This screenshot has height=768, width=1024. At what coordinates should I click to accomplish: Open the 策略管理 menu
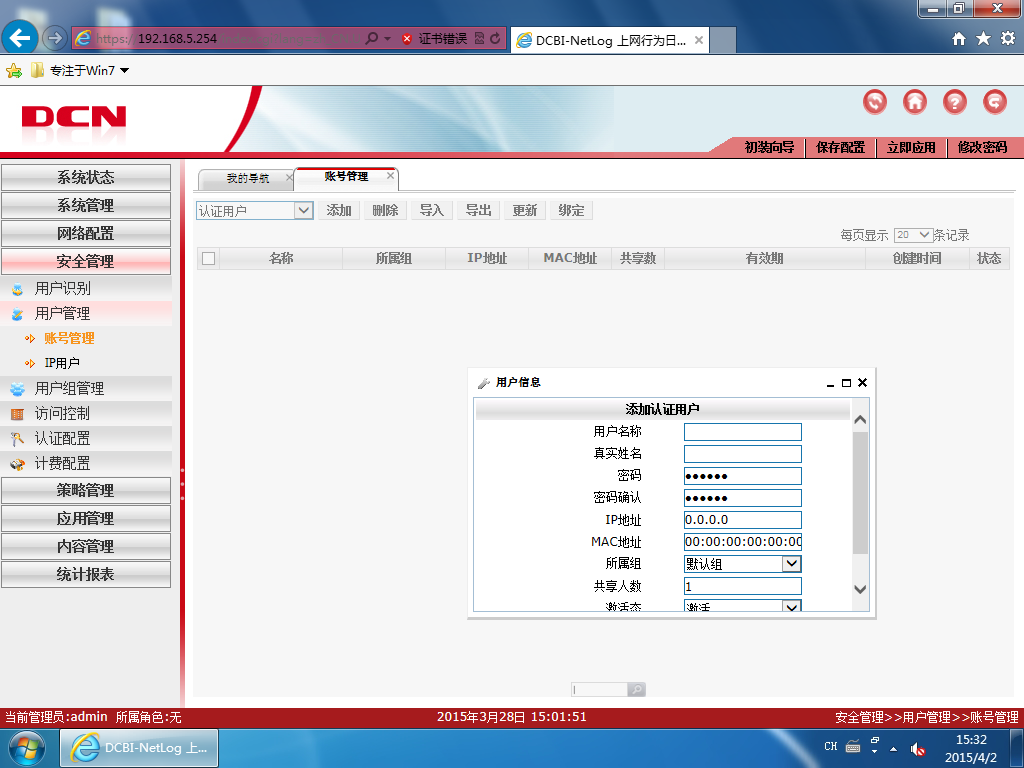click(x=86, y=490)
